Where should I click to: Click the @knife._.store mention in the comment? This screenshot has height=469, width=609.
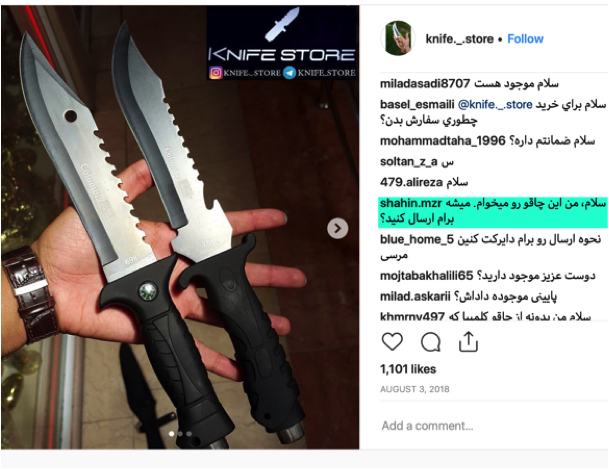[x=495, y=104]
